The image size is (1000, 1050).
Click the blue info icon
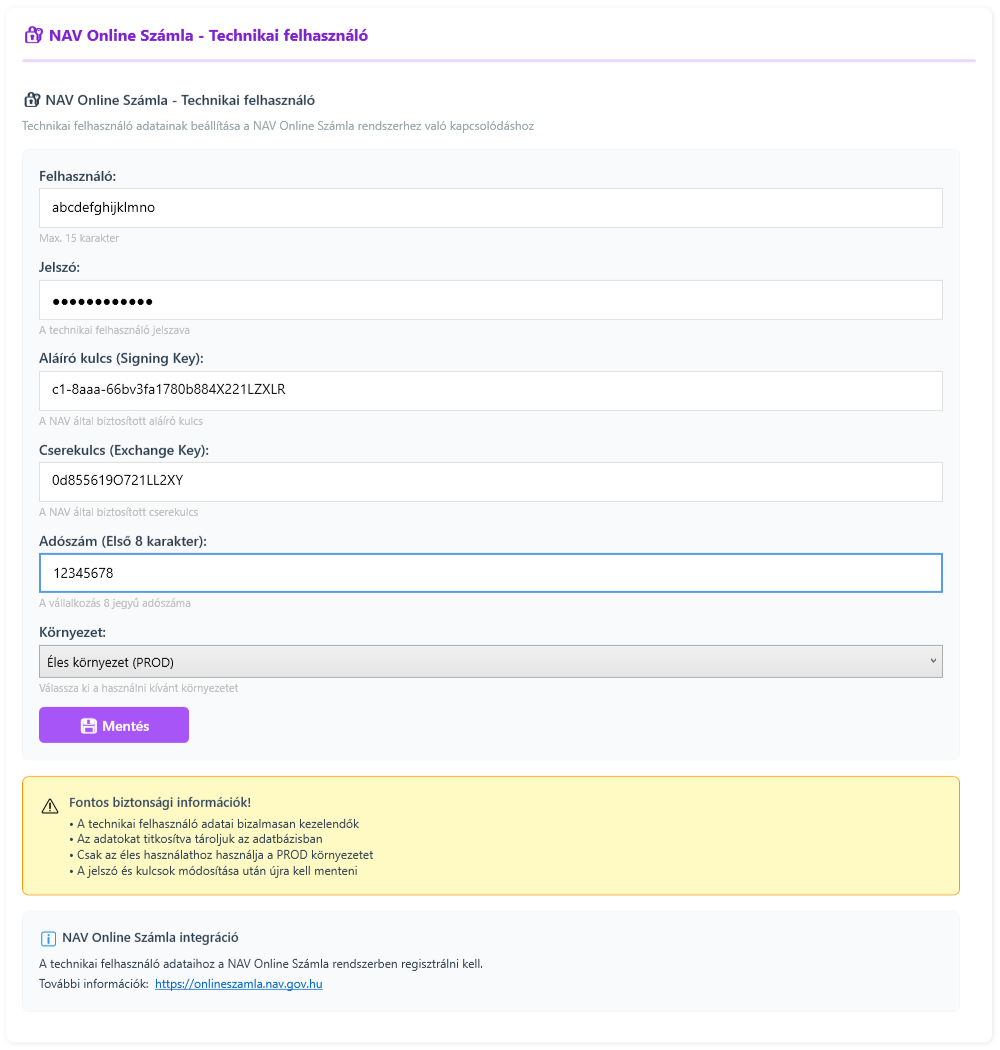click(48, 938)
